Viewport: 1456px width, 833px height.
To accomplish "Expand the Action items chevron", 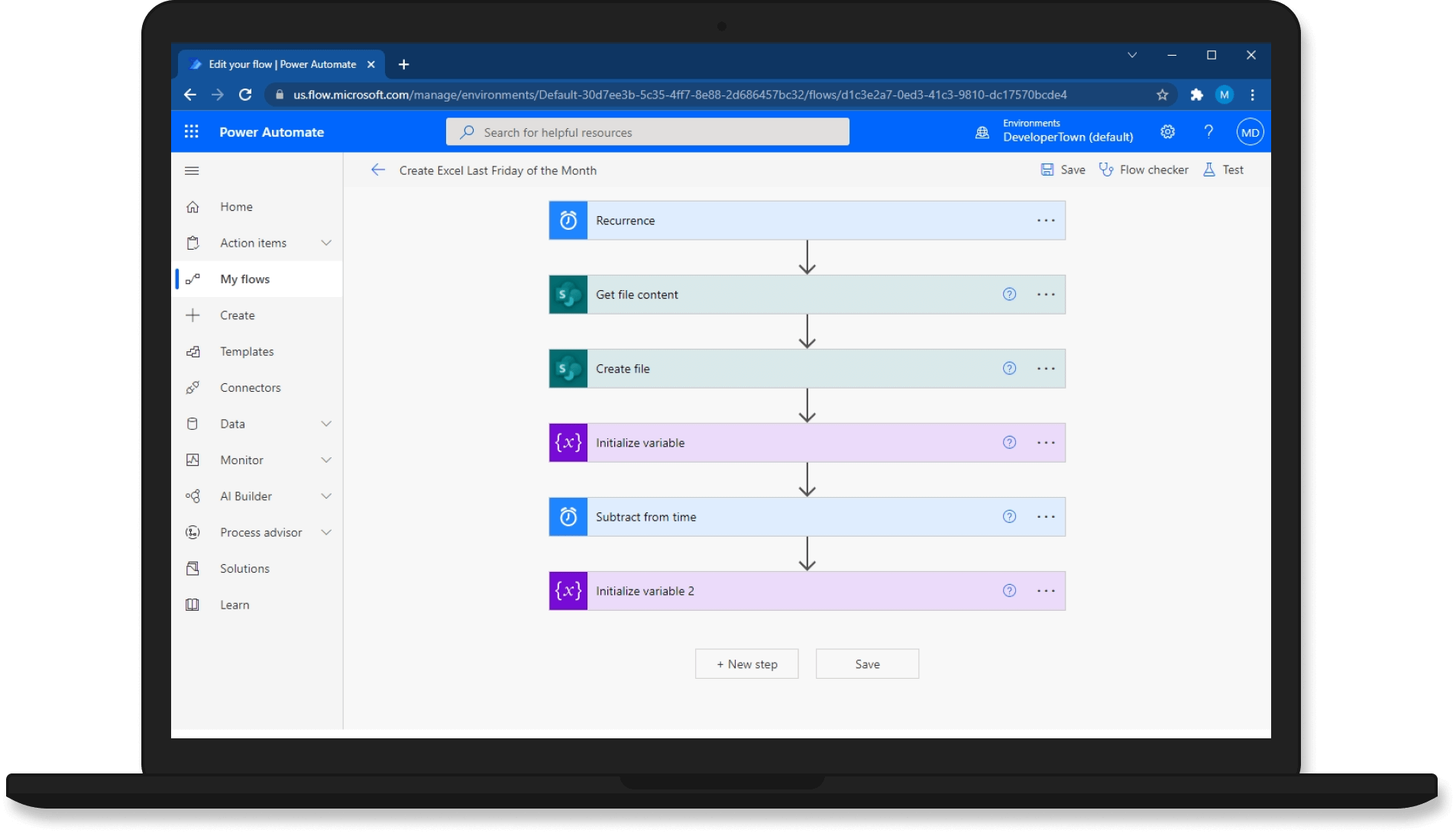I will pos(326,243).
